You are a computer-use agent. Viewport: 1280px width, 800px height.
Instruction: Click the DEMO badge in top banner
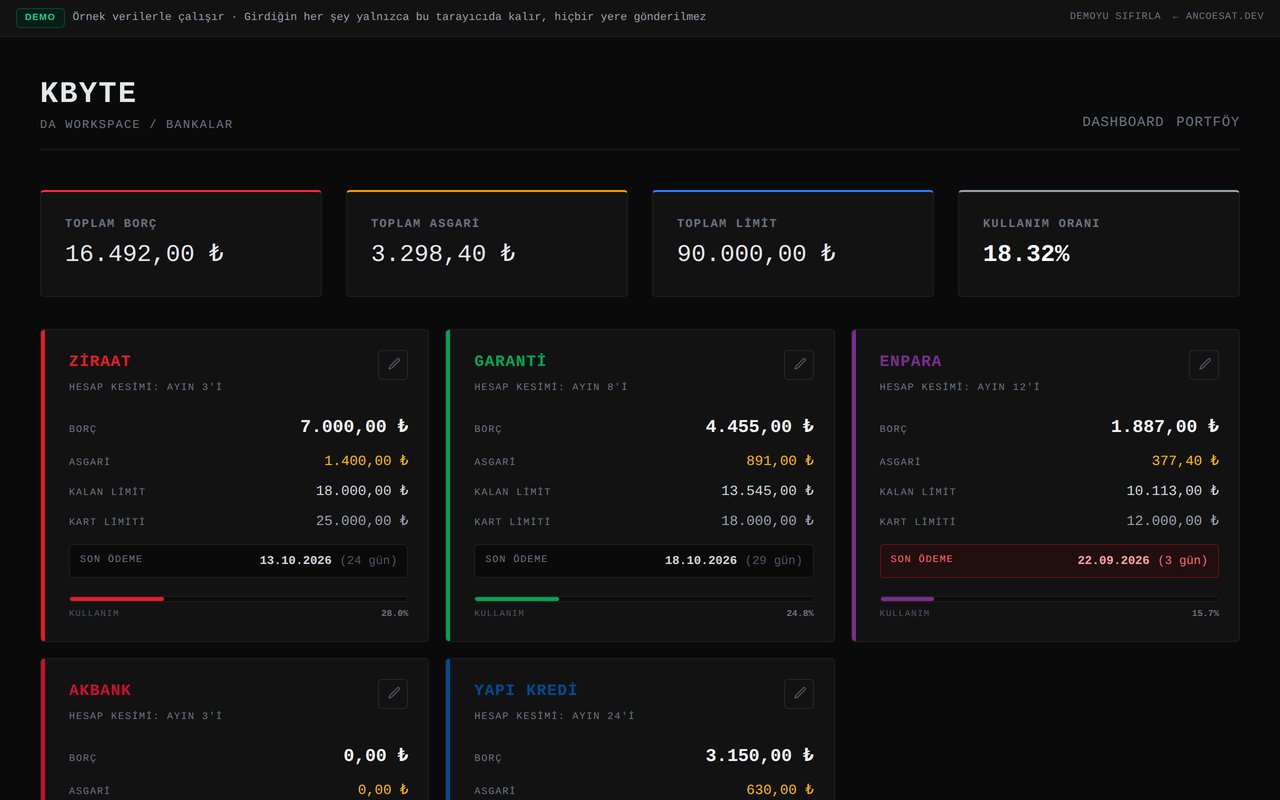point(40,17)
